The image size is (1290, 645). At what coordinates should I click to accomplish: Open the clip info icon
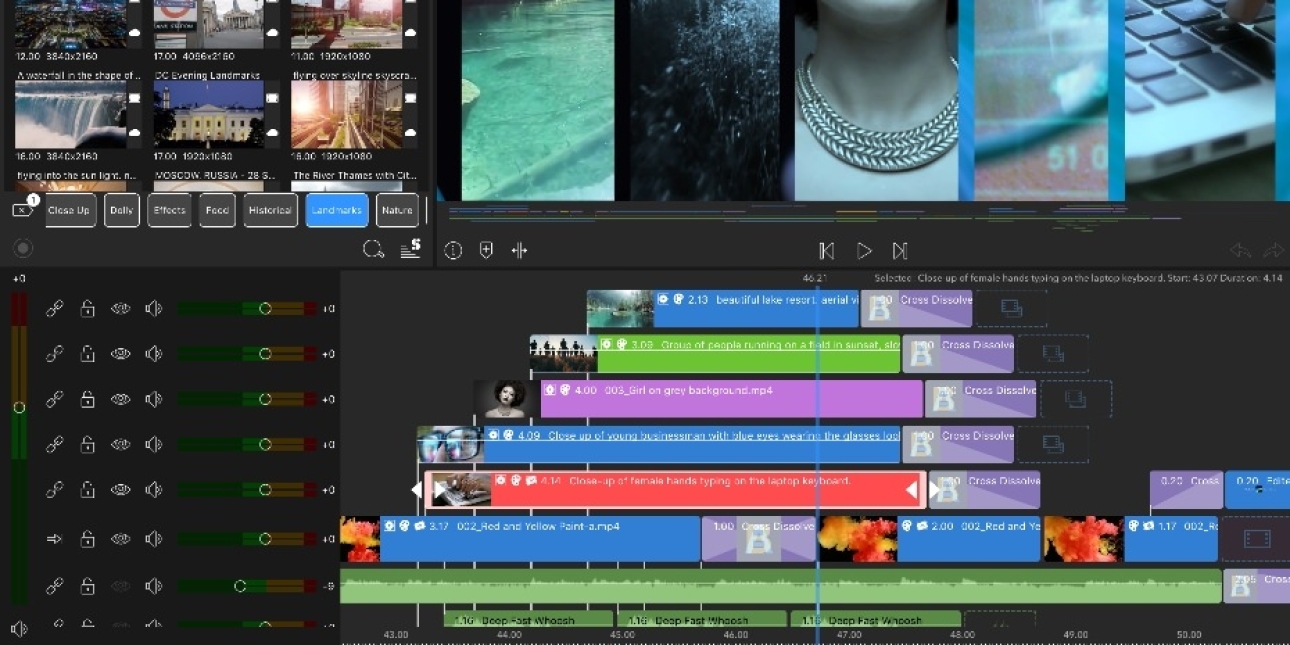click(453, 251)
